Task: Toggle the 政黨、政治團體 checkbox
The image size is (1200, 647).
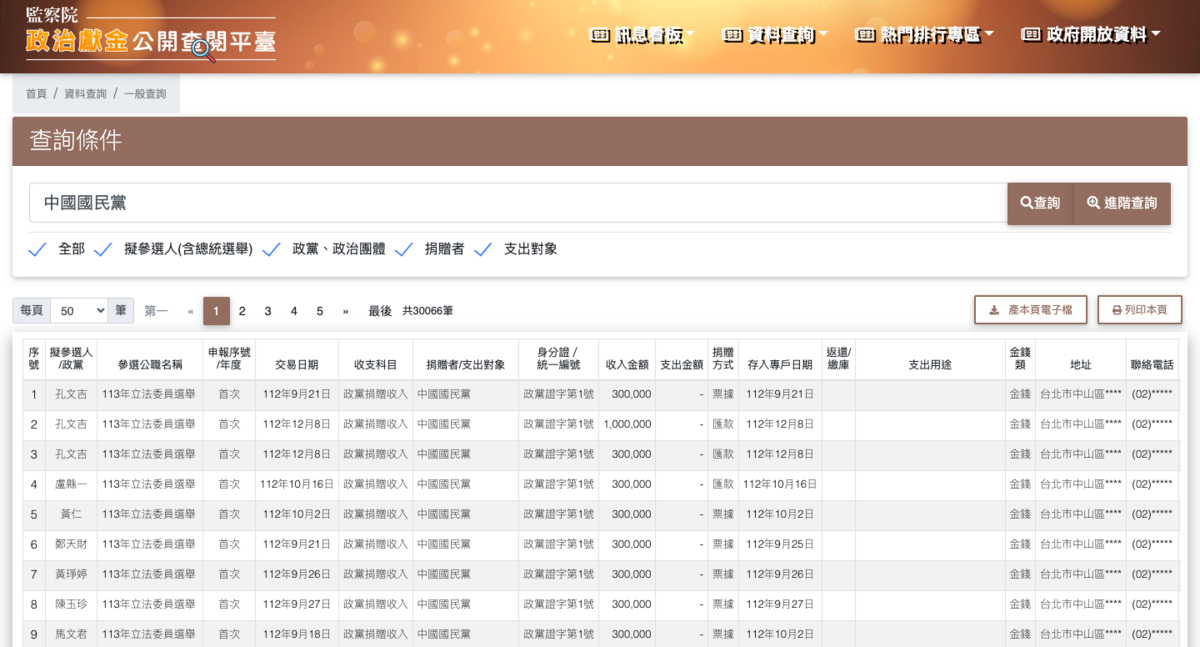Action: pyautogui.click(x=271, y=249)
